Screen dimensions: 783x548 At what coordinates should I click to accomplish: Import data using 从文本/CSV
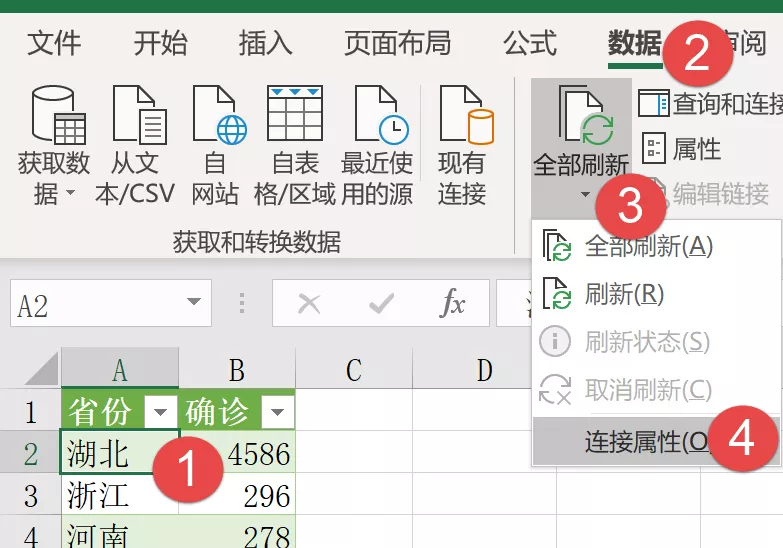[x=135, y=146]
